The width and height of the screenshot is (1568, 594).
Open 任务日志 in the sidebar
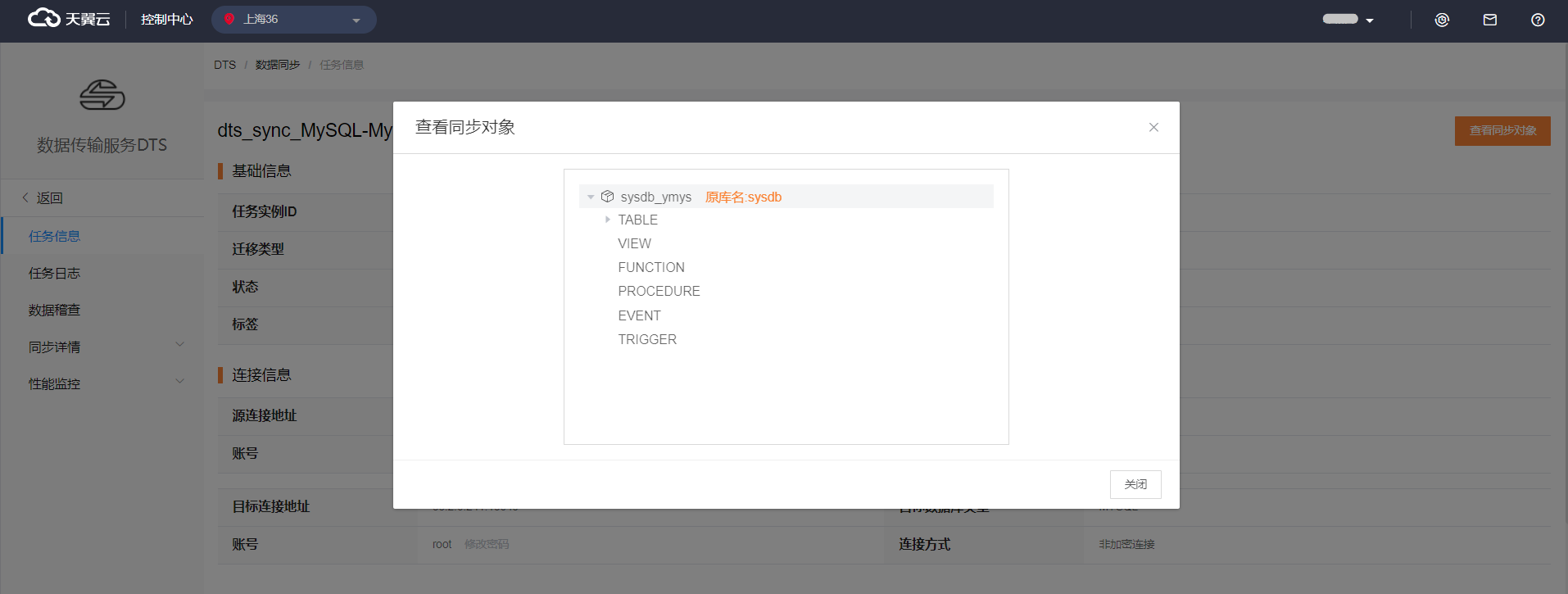point(54,273)
